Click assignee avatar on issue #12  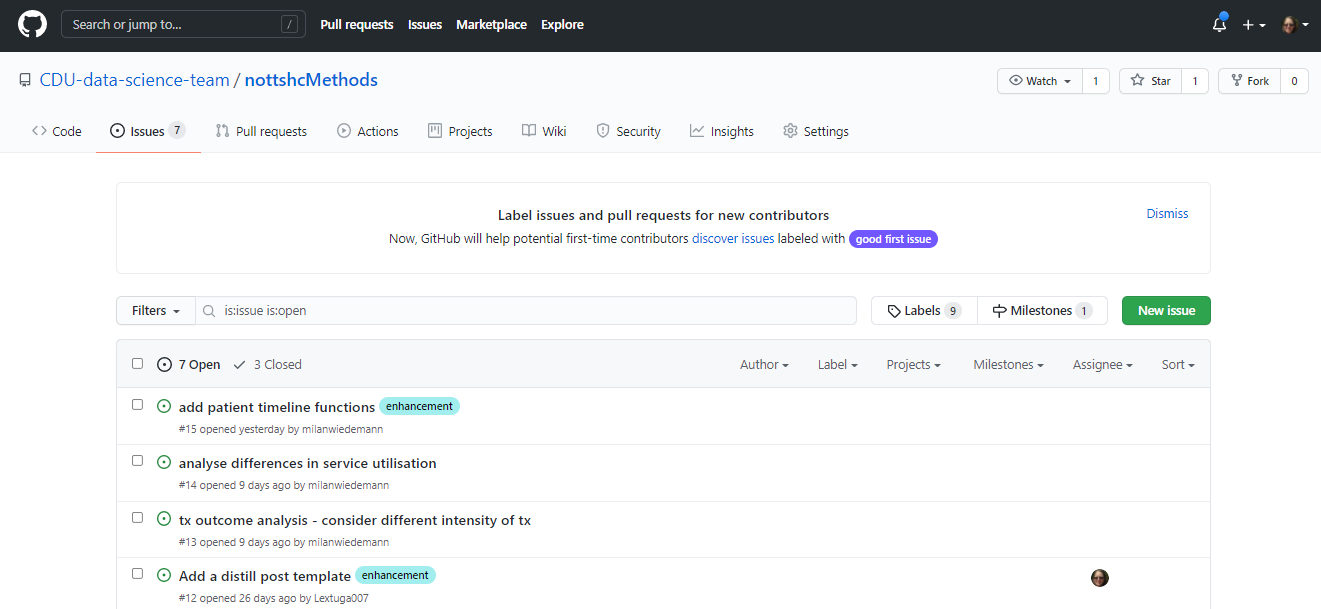1100,578
